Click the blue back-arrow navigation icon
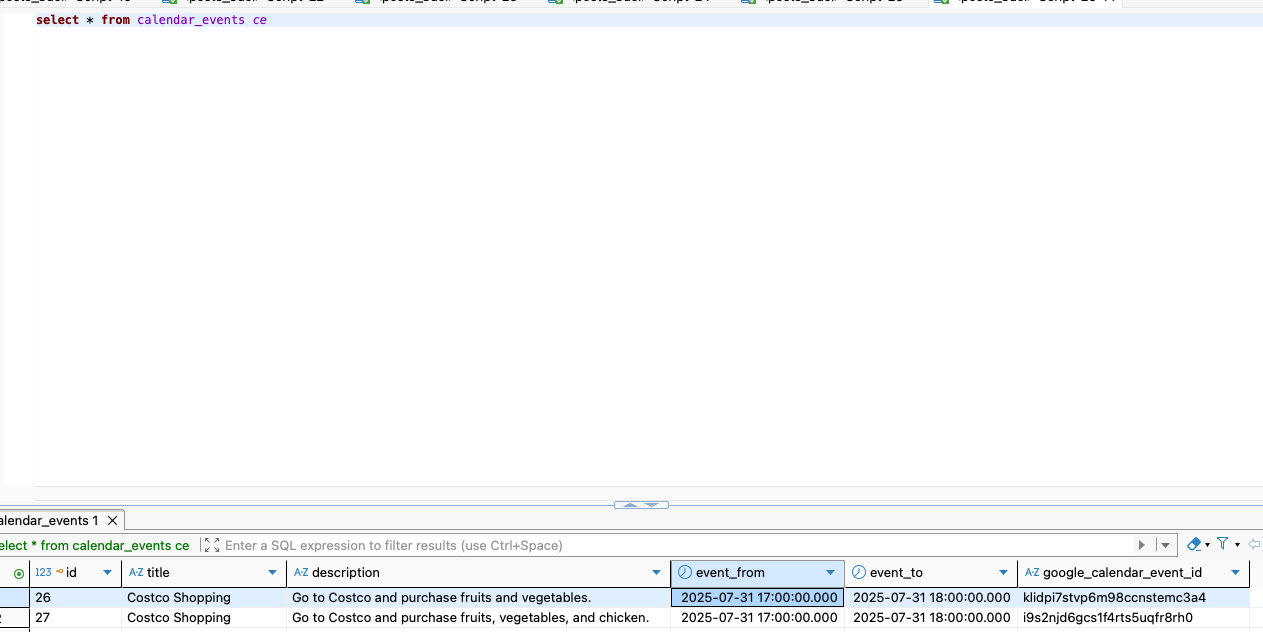 click(x=1253, y=543)
